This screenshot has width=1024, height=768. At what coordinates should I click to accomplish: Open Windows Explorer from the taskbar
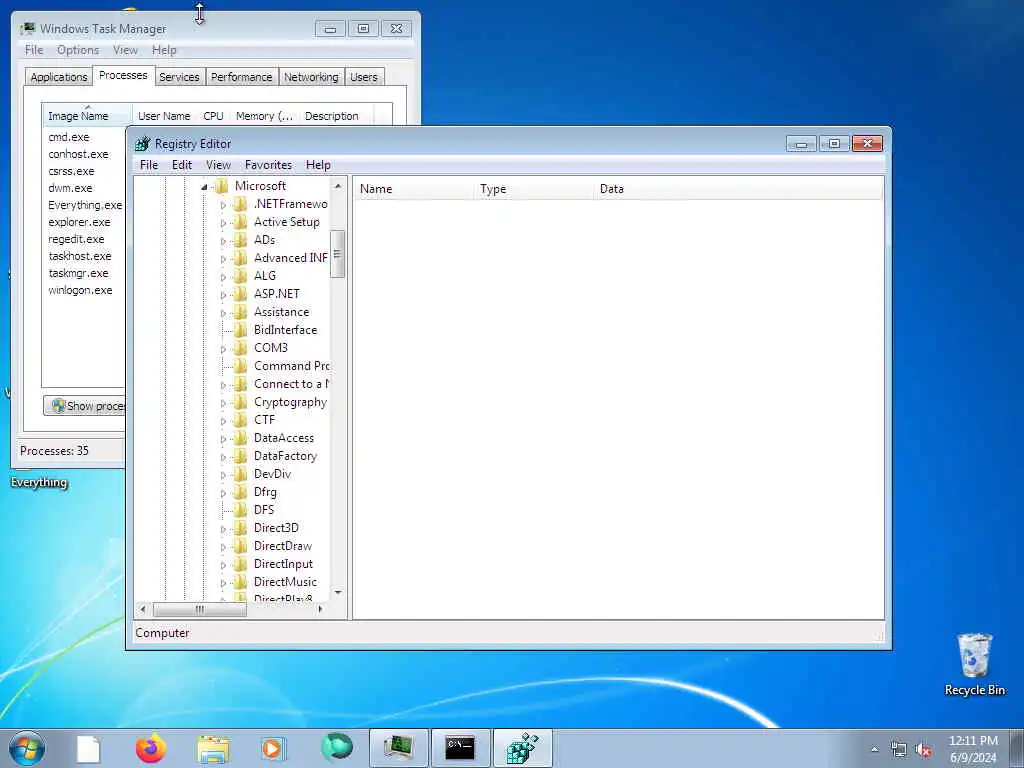(x=213, y=749)
